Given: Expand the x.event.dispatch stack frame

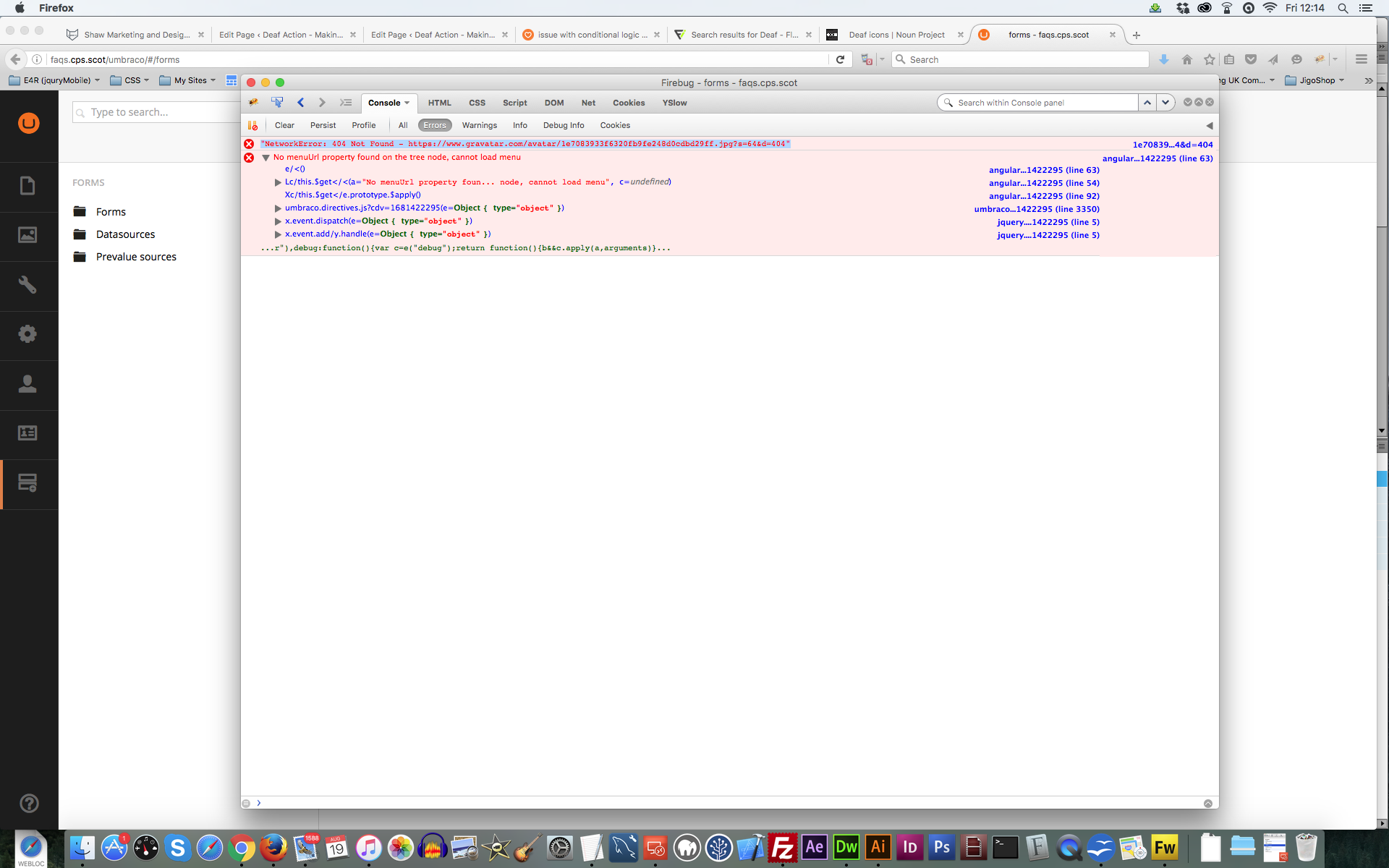Looking at the screenshot, I should click(278, 221).
